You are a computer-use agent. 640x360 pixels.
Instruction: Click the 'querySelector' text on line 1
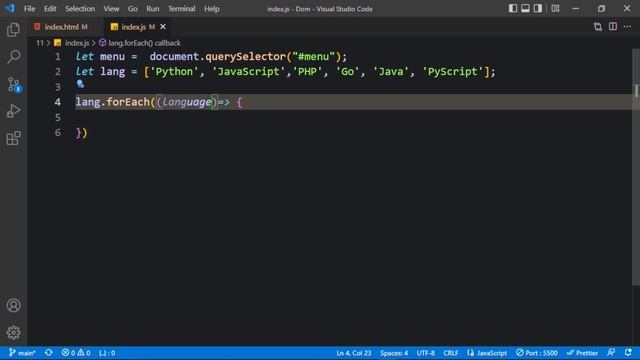245,57
